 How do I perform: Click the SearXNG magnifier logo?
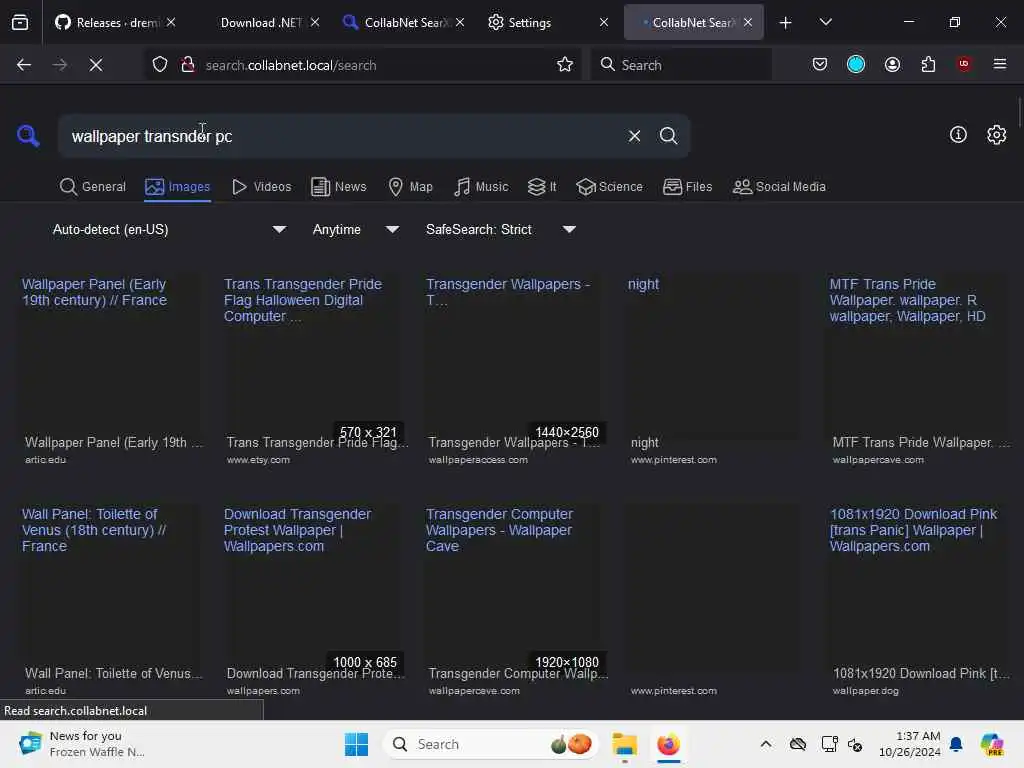pos(28,136)
